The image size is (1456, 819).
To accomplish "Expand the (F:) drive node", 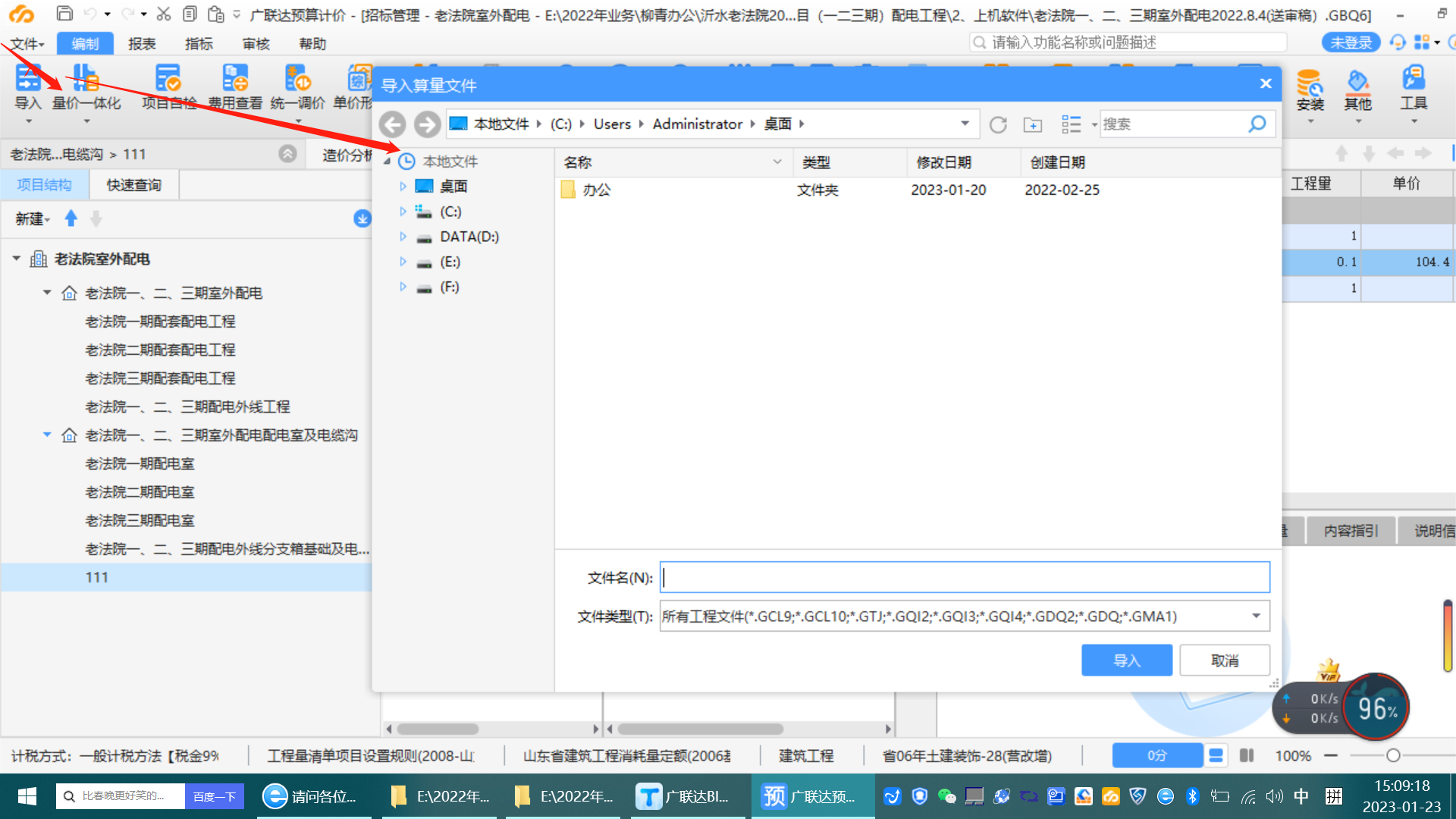I will coord(403,287).
